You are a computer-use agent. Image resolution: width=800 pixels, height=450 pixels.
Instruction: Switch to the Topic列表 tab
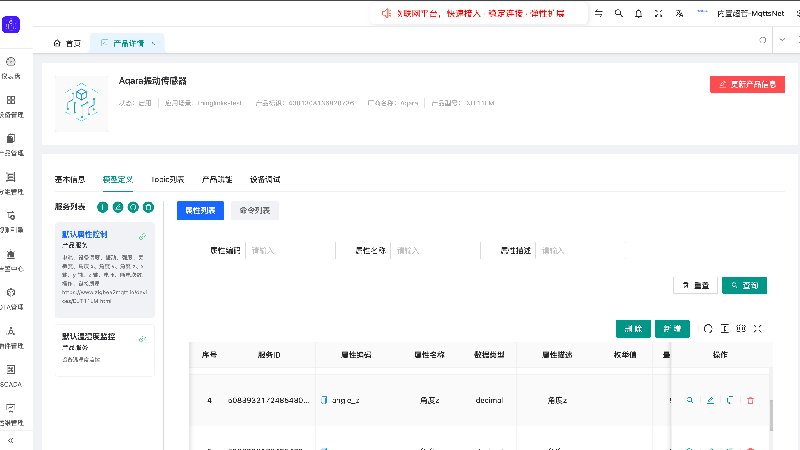pos(167,180)
